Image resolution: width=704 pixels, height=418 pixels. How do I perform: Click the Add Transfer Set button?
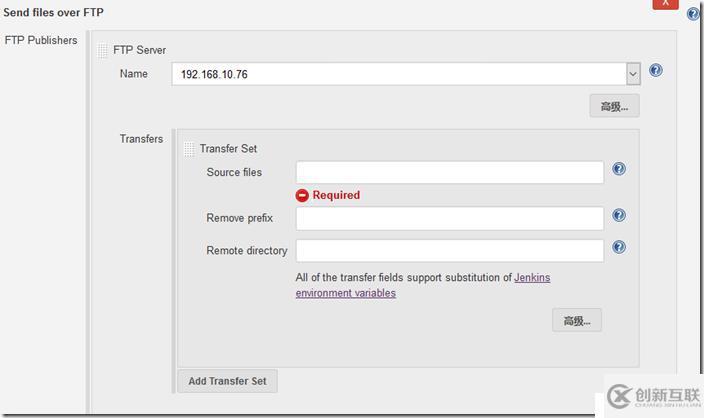[x=227, y=381]
